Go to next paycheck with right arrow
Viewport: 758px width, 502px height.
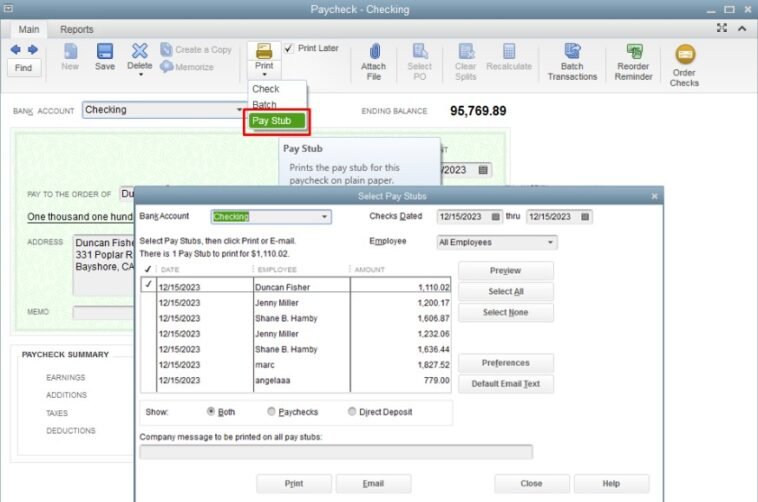click(x=33, y=49)
